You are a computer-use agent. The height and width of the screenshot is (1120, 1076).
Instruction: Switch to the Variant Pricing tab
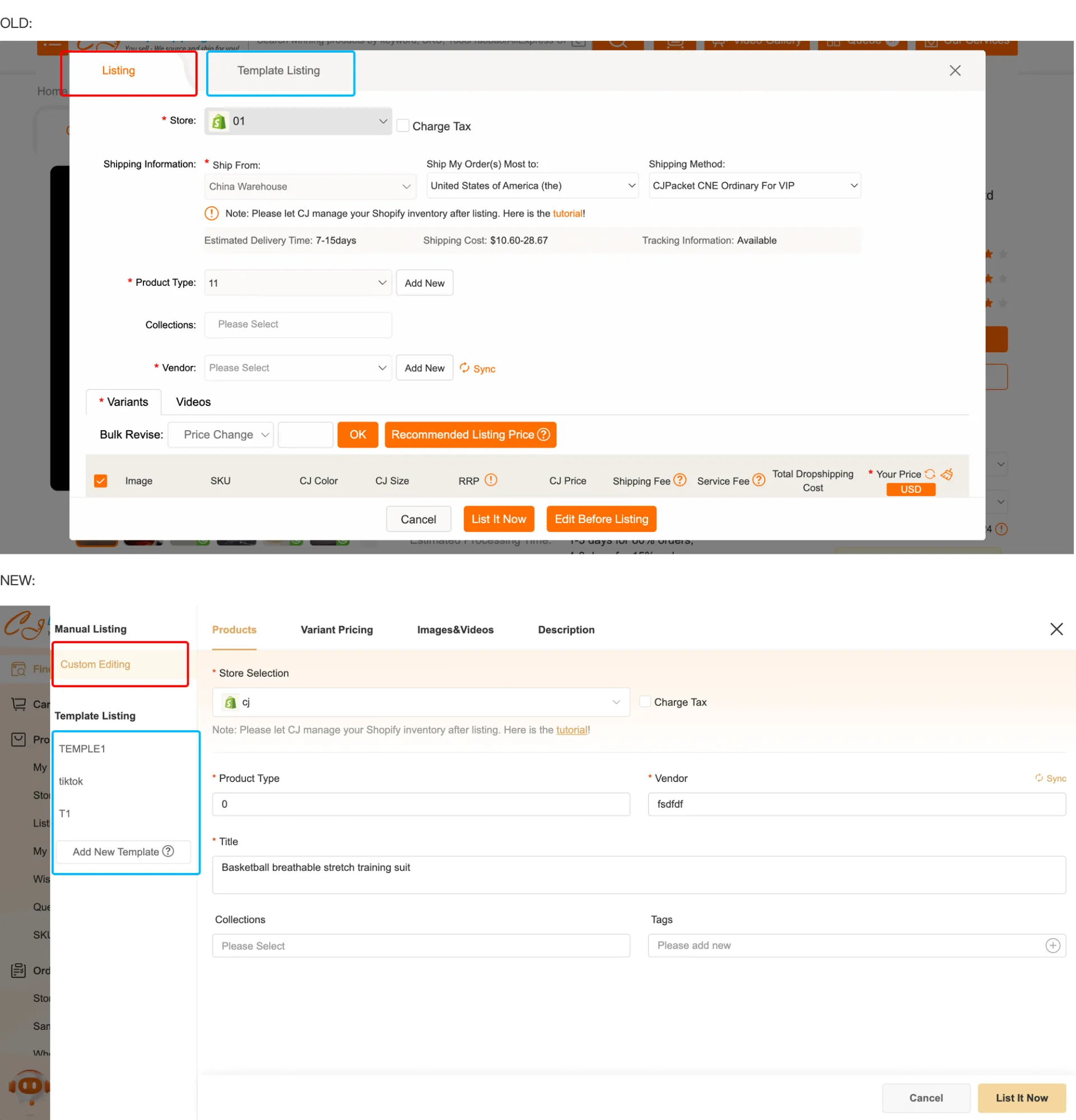[337, 629]
